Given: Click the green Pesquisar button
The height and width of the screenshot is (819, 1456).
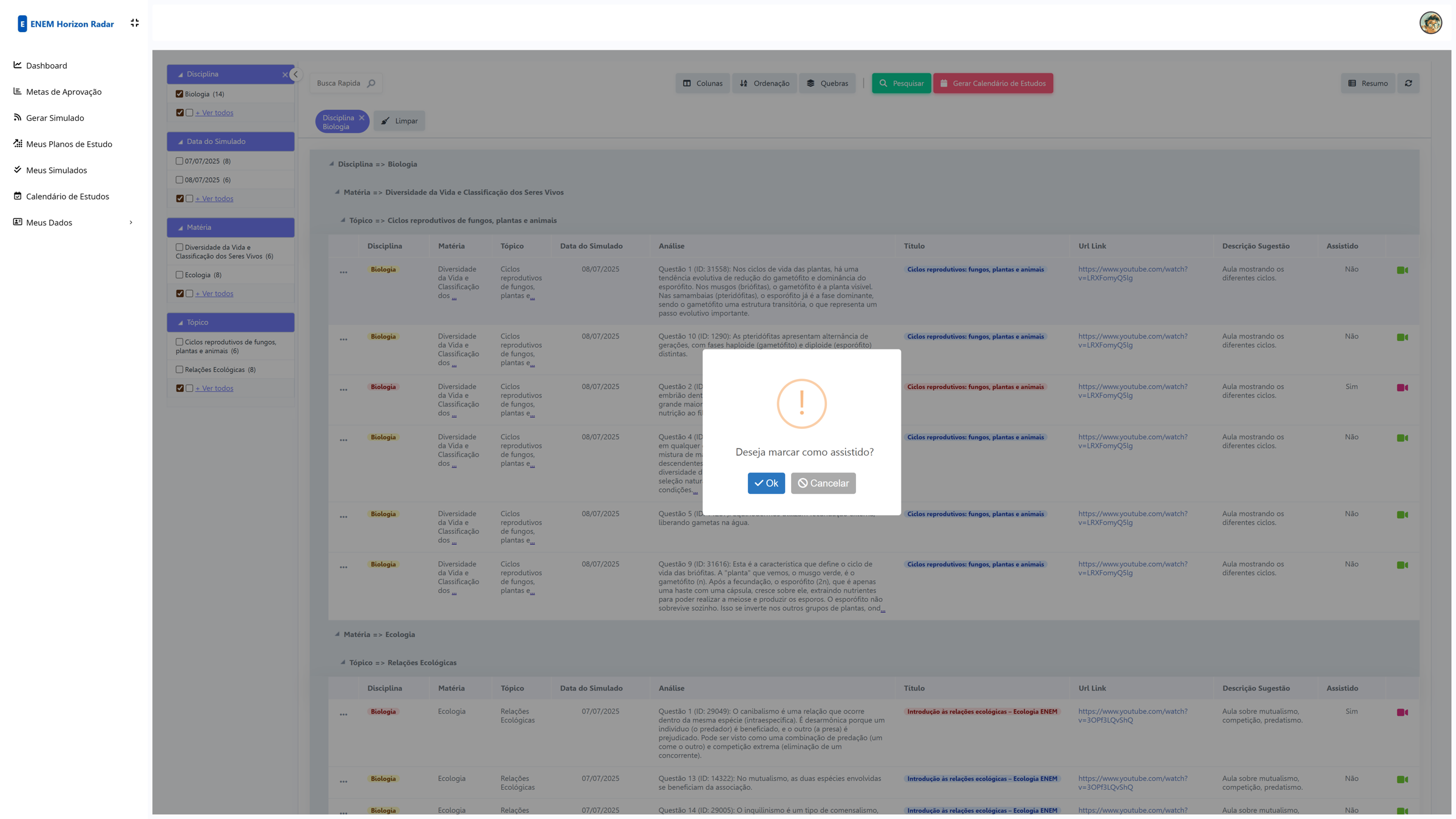Looking at the screenshot, I should pyautogui.click(x=902, y=83).
